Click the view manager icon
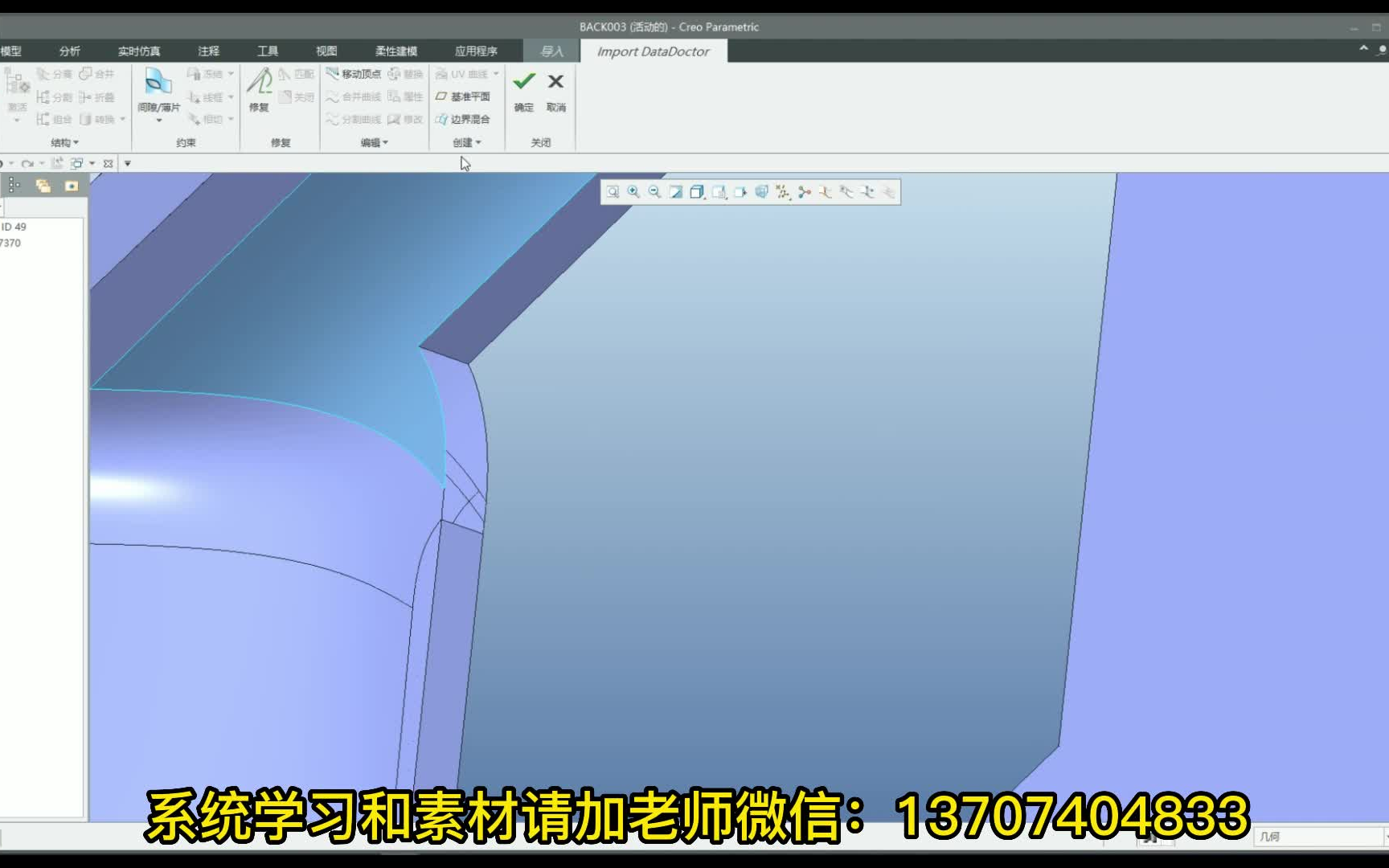Screen dimensions: 1389x868 point(740,192)
